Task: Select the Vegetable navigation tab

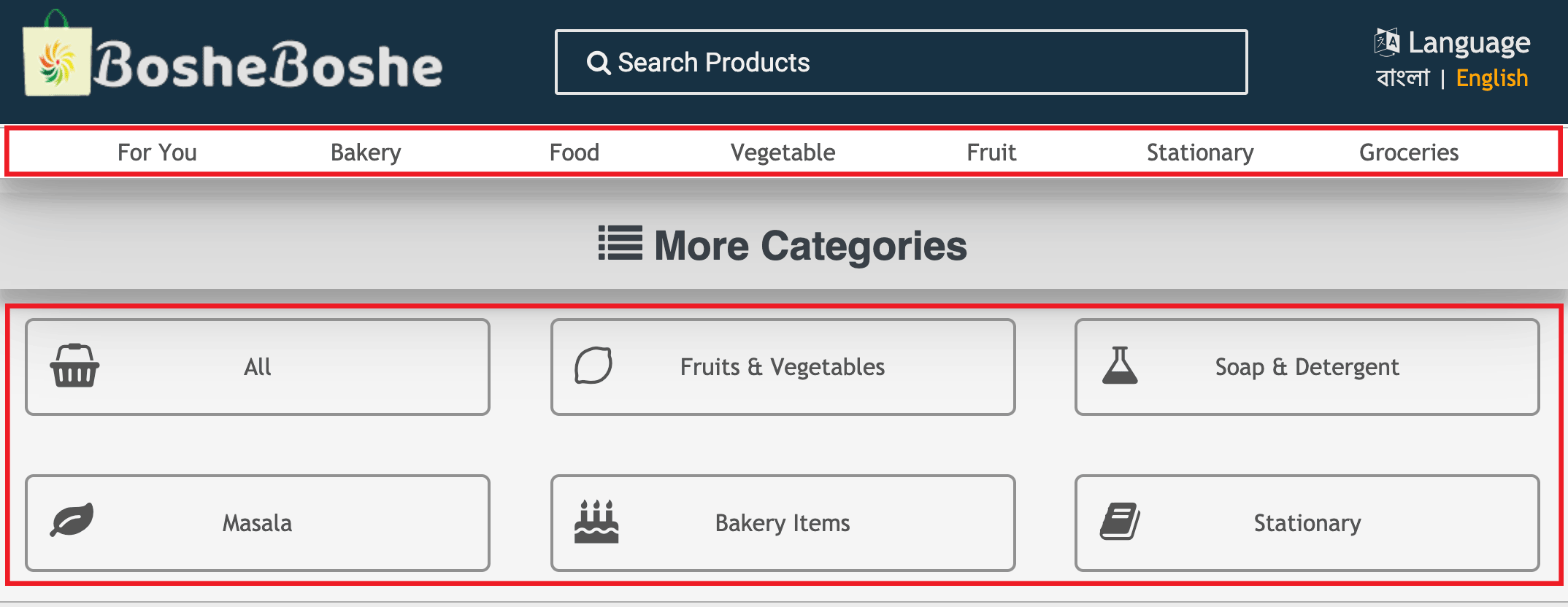Action: pyautogui.click(x=783, y=152)
